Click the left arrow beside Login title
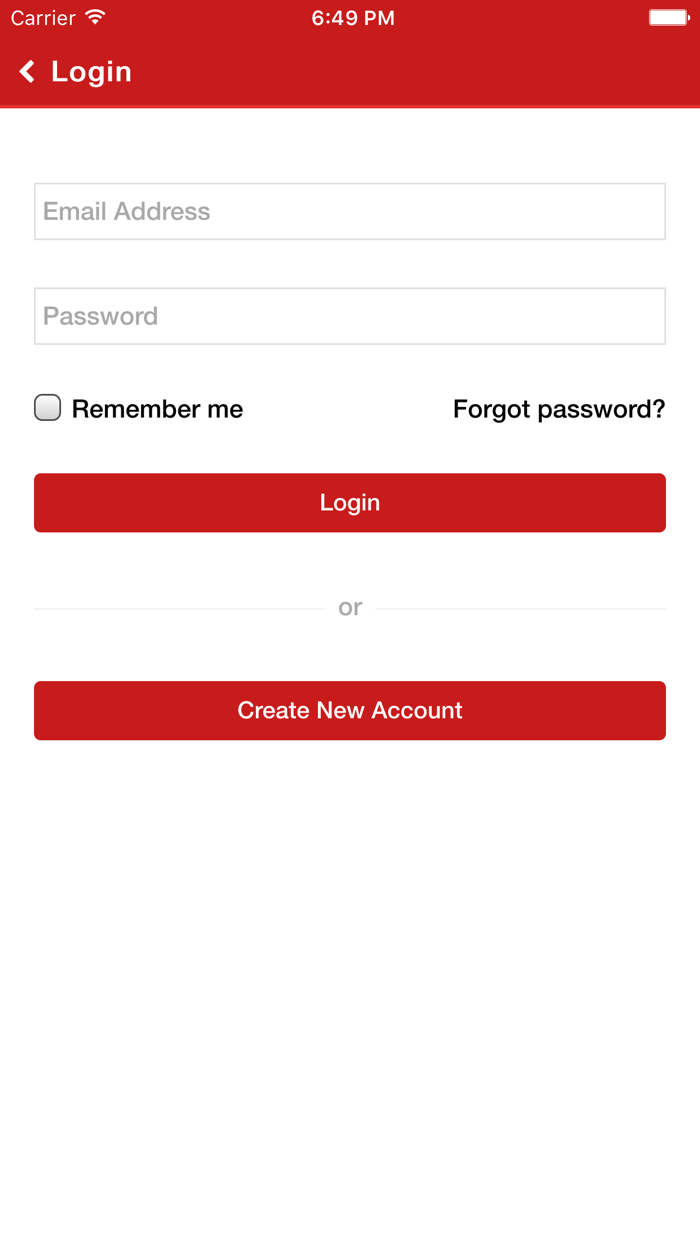The image size is (700, 1244). (26, 71)
